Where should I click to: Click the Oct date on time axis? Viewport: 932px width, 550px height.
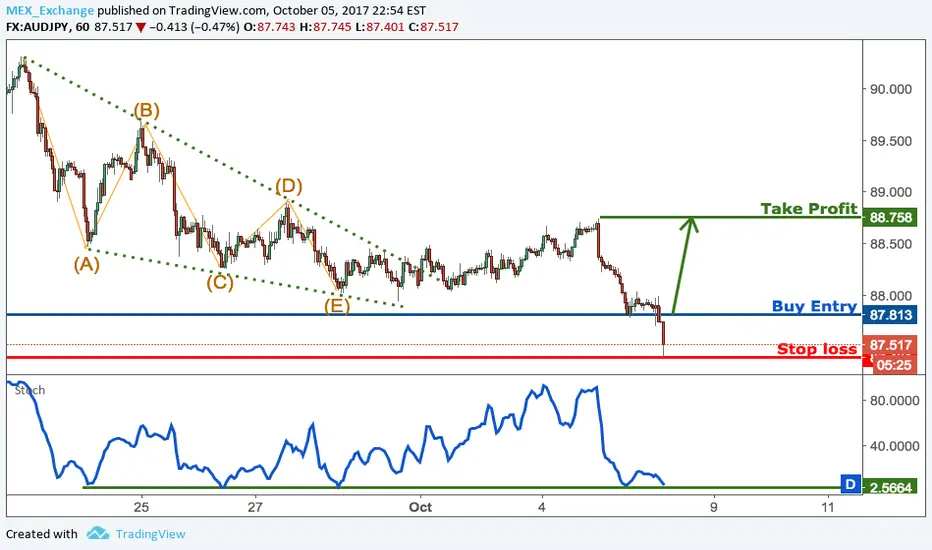pos(420,507)
